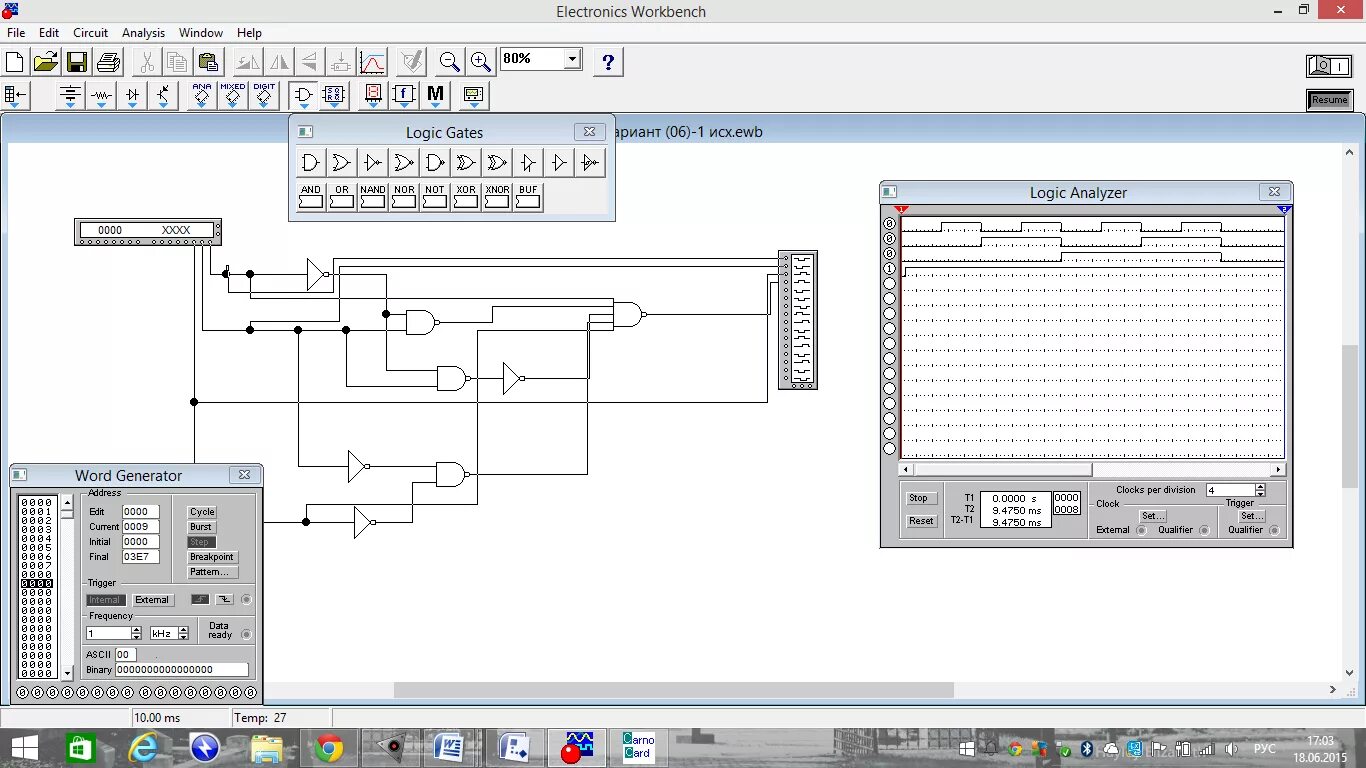Click Burst in Word Generator
The width and height of the screenshot is (1366, 768).
[202, 527]
